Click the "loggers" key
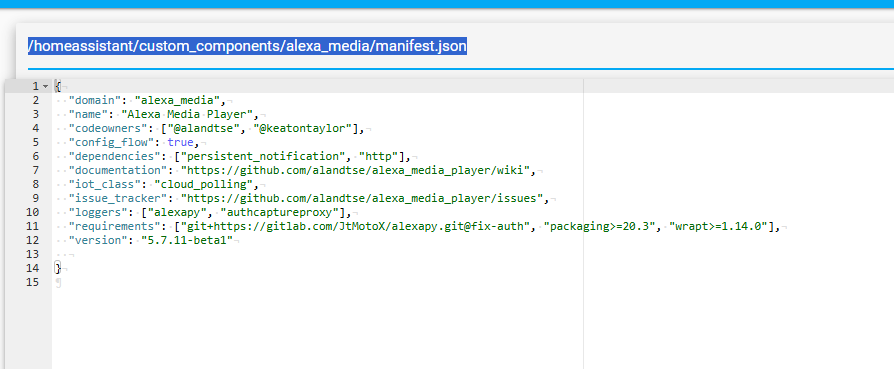Screen dimensions: 894x369 (x=99, y=212)
